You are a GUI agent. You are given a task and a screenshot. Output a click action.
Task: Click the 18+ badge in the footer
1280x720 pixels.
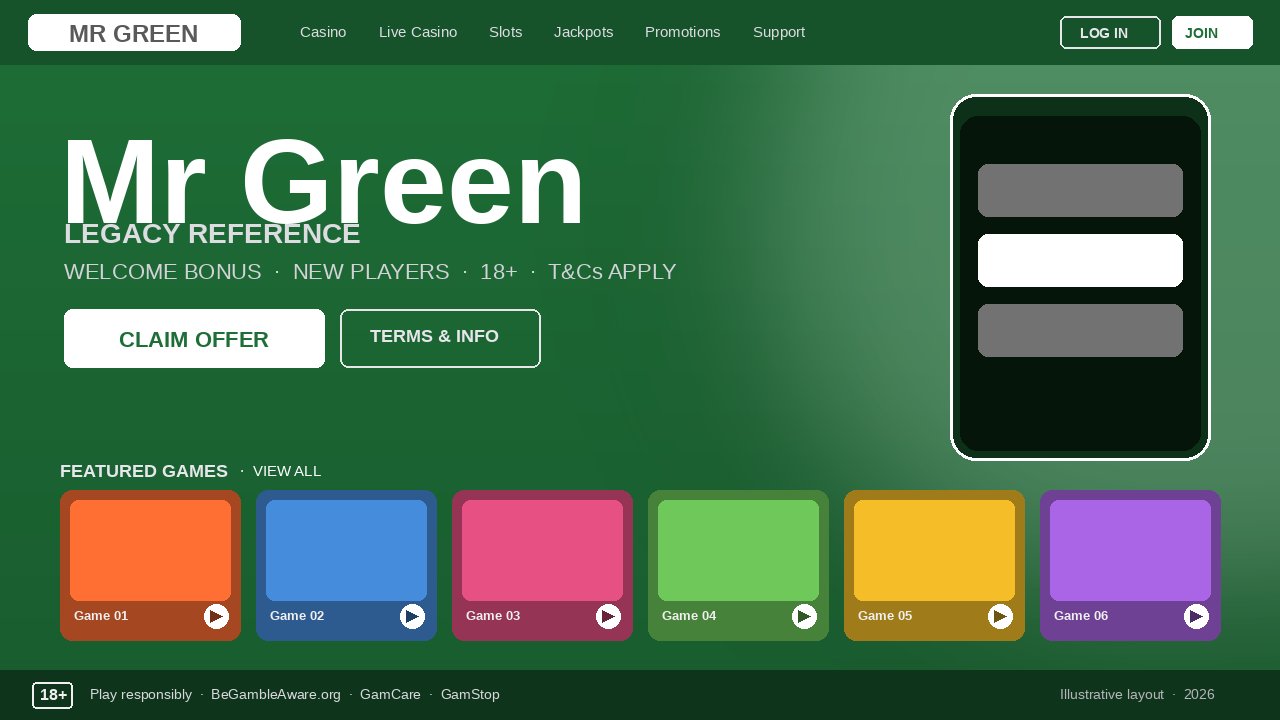(x=52, y=694)
